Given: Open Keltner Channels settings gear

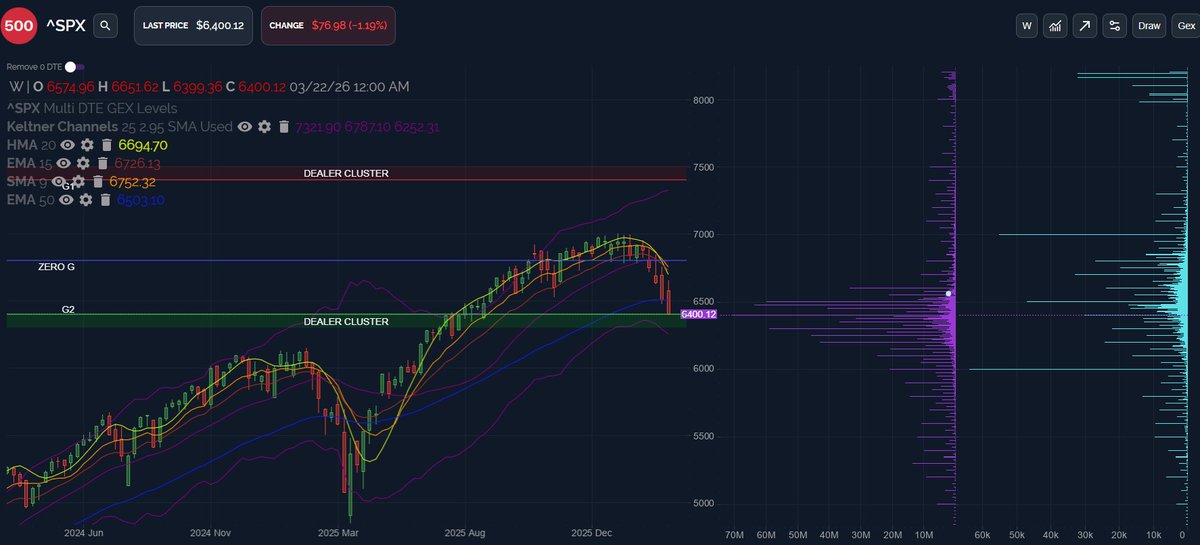Looking at the screenshot, I should [x=264, y=127].
